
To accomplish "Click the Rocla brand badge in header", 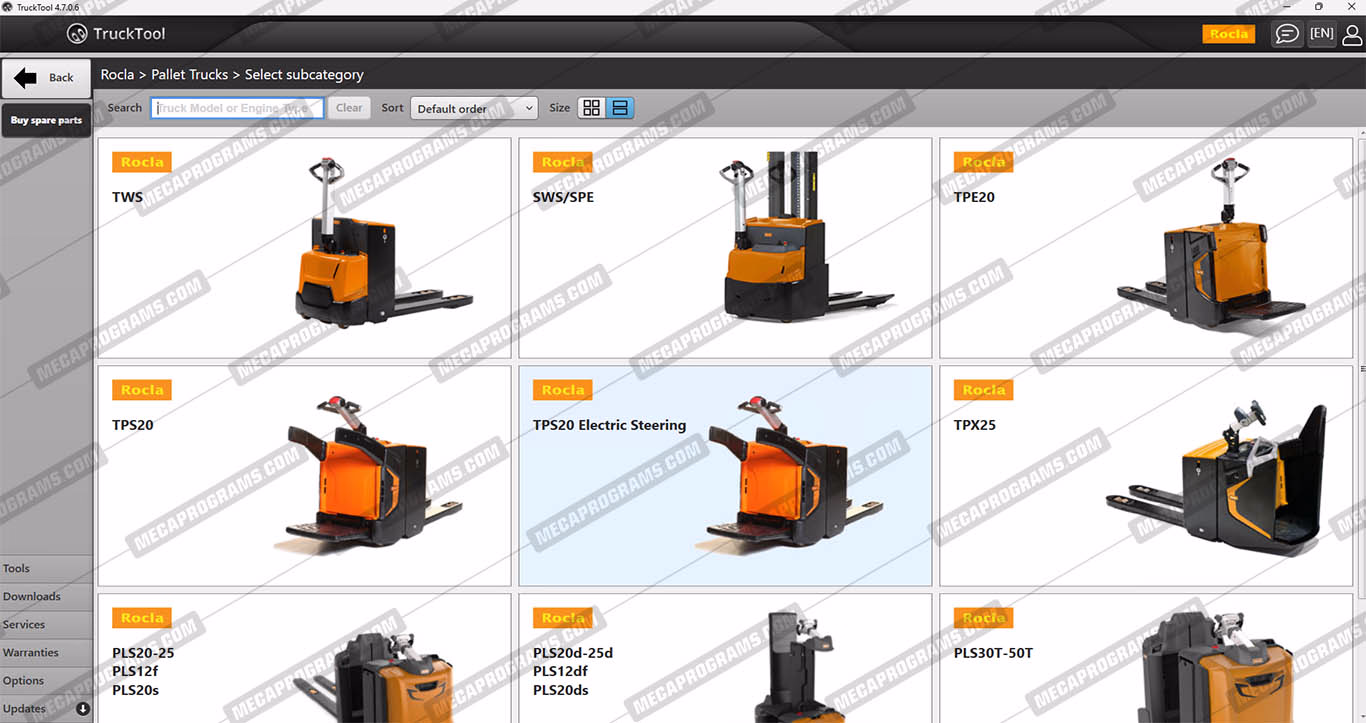I will [1228, 34].
